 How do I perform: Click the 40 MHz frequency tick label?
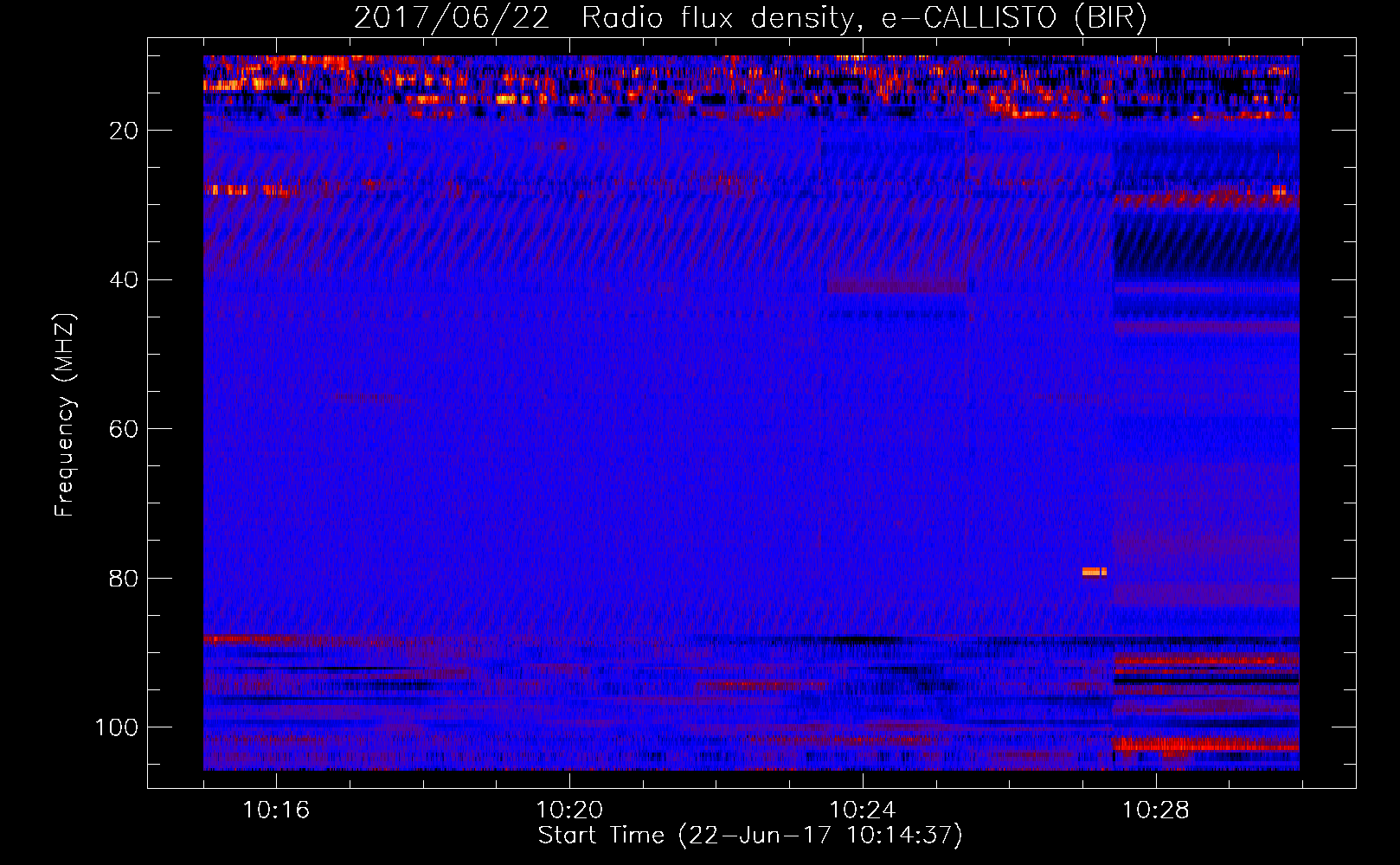[x=124, y=280]
